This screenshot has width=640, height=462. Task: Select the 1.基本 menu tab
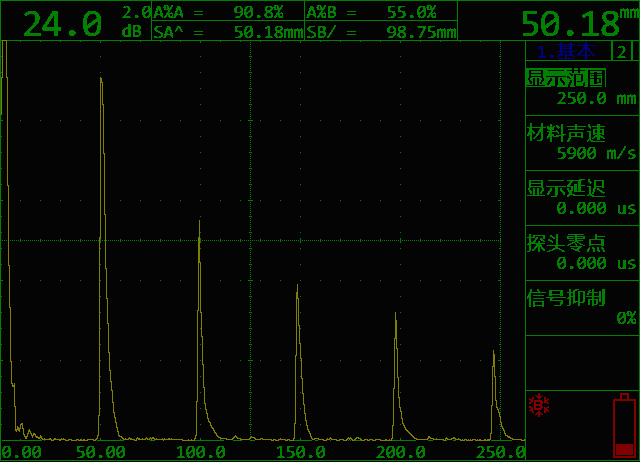coord(567,53)
